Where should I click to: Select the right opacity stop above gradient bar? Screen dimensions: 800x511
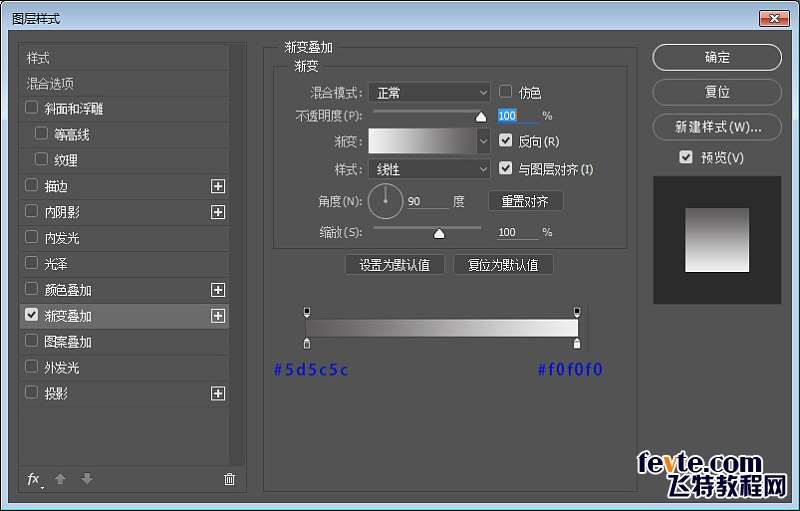click(x=577, y=312)
